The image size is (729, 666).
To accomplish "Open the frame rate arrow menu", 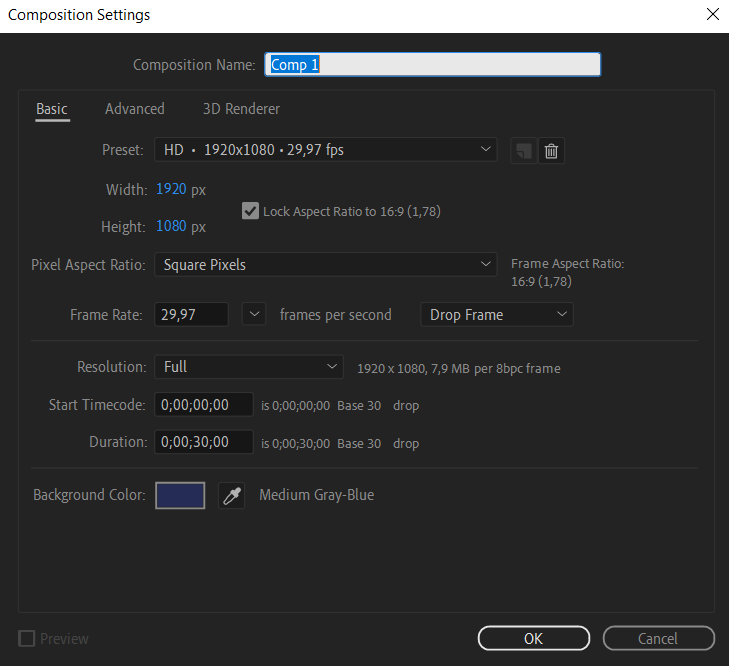I will coord(254,314).
